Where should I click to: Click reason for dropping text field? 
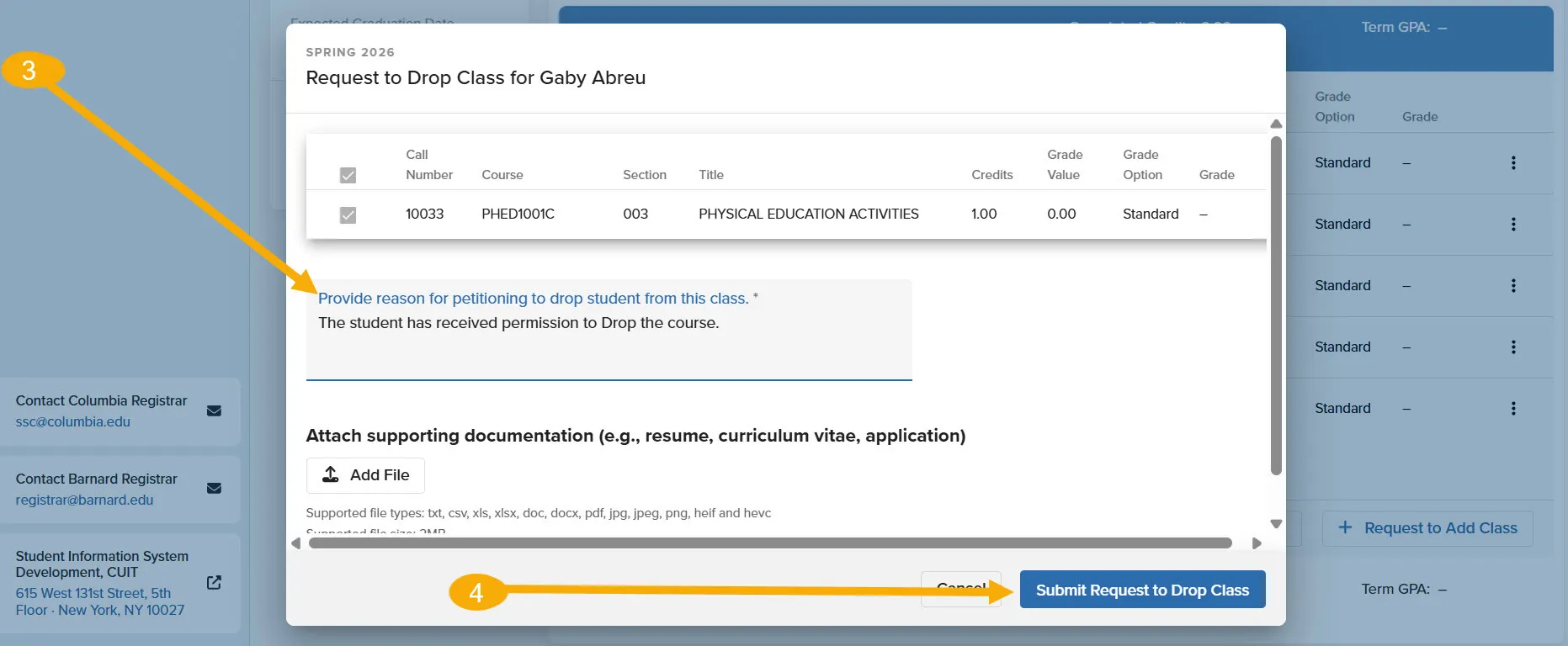609,330
